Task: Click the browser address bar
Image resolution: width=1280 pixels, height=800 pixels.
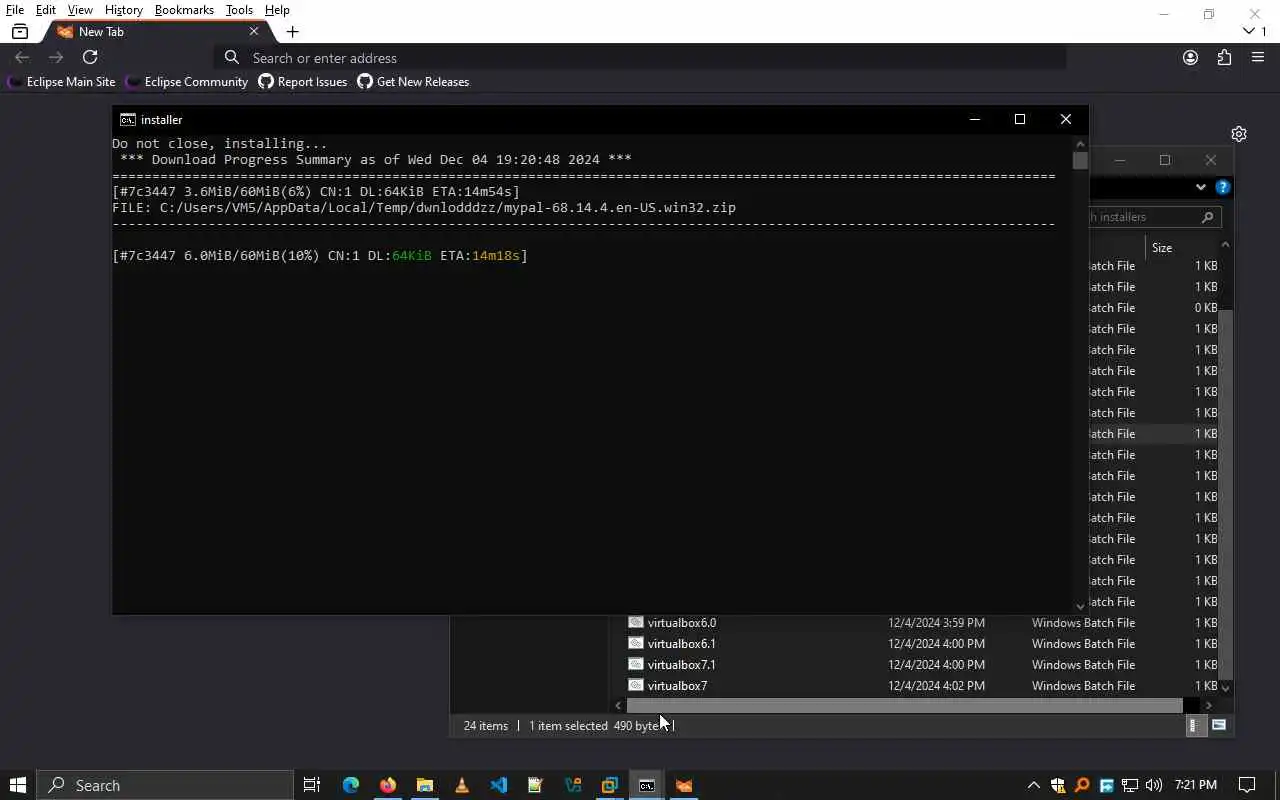Action: tap(640, 58)
